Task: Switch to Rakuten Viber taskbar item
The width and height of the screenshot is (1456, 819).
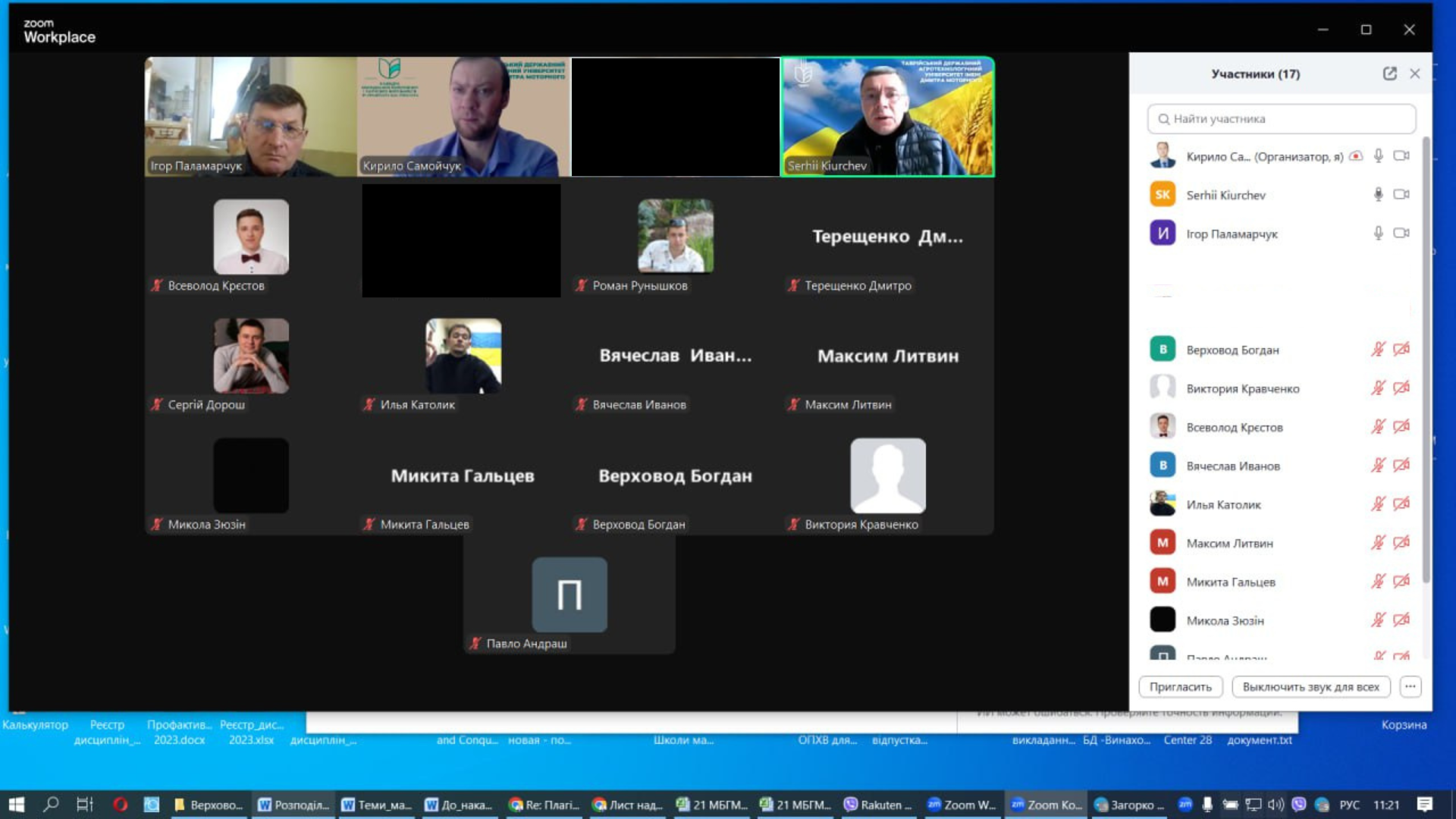Action: point(878,805)
